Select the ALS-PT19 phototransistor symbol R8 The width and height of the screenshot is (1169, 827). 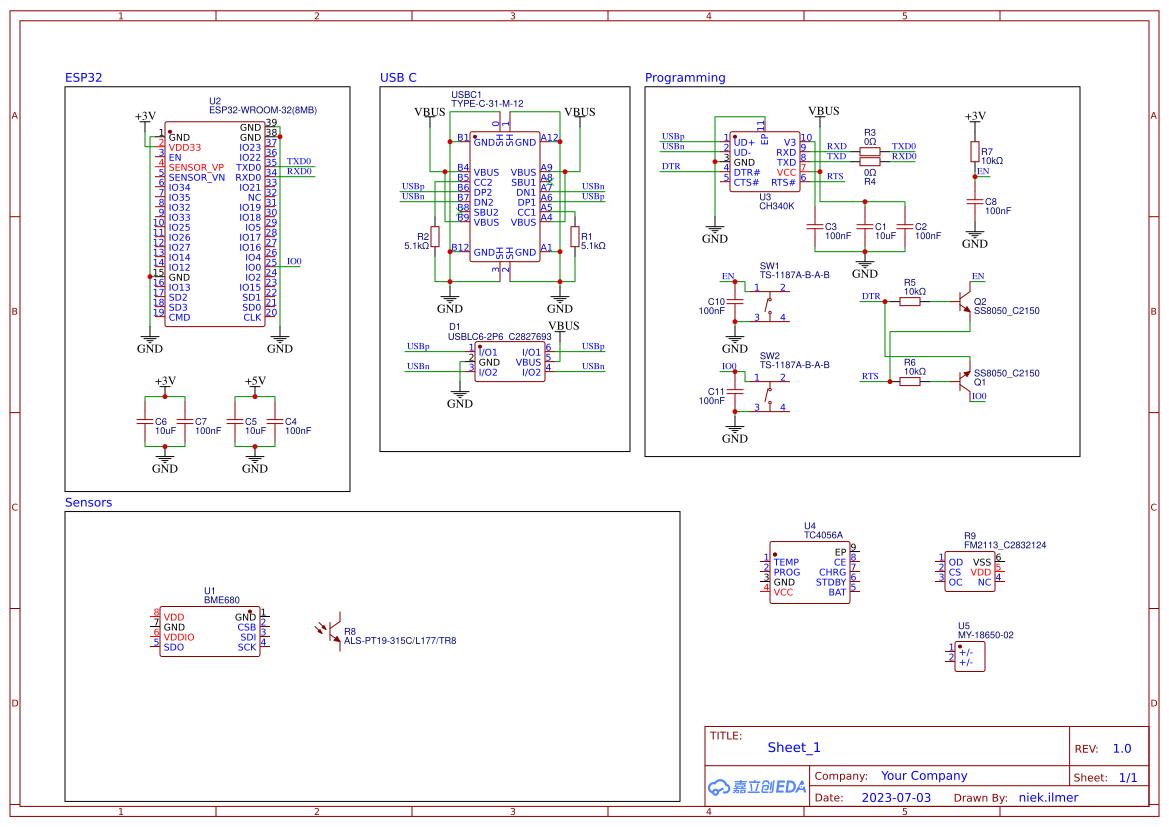pyautogui.click(x=329, y=631)
